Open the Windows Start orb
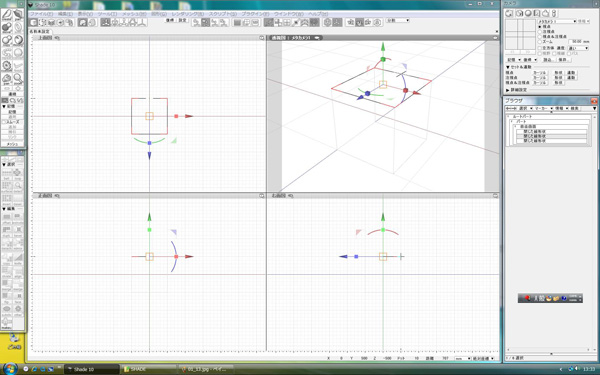The width and height of the screenshot is (600, 375). point(10,369)
